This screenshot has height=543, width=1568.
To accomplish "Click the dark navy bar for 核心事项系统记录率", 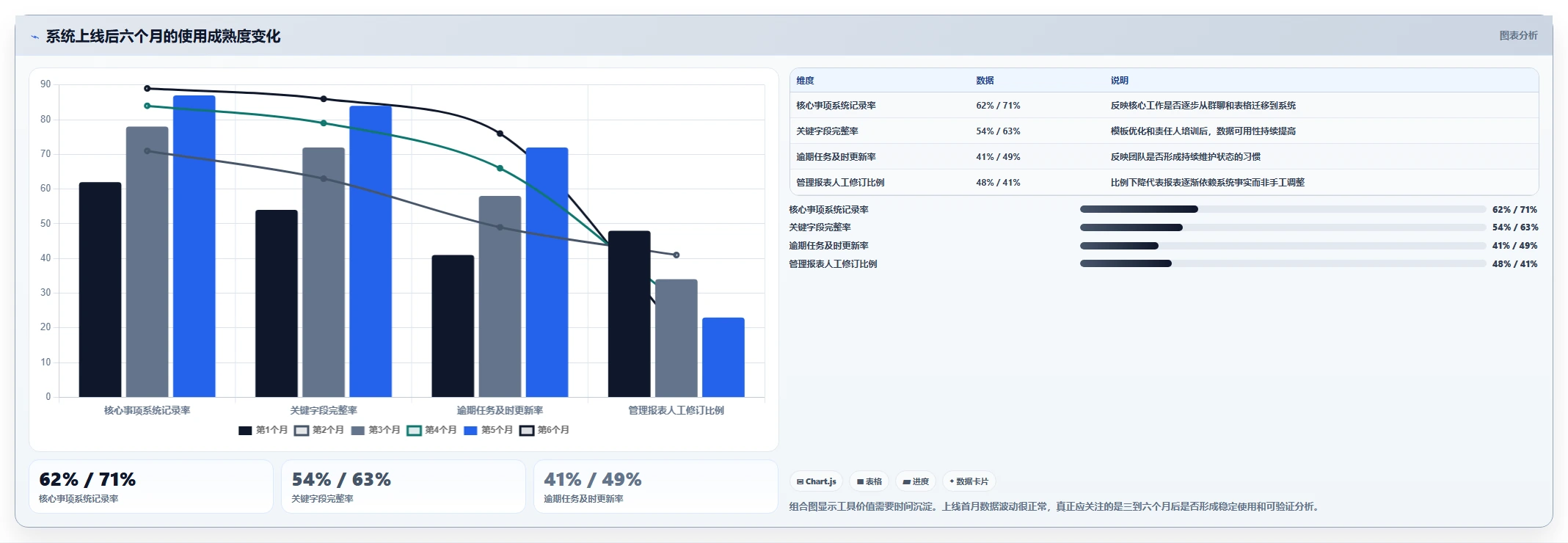I will pyautogui.click(x=100, y=290).
